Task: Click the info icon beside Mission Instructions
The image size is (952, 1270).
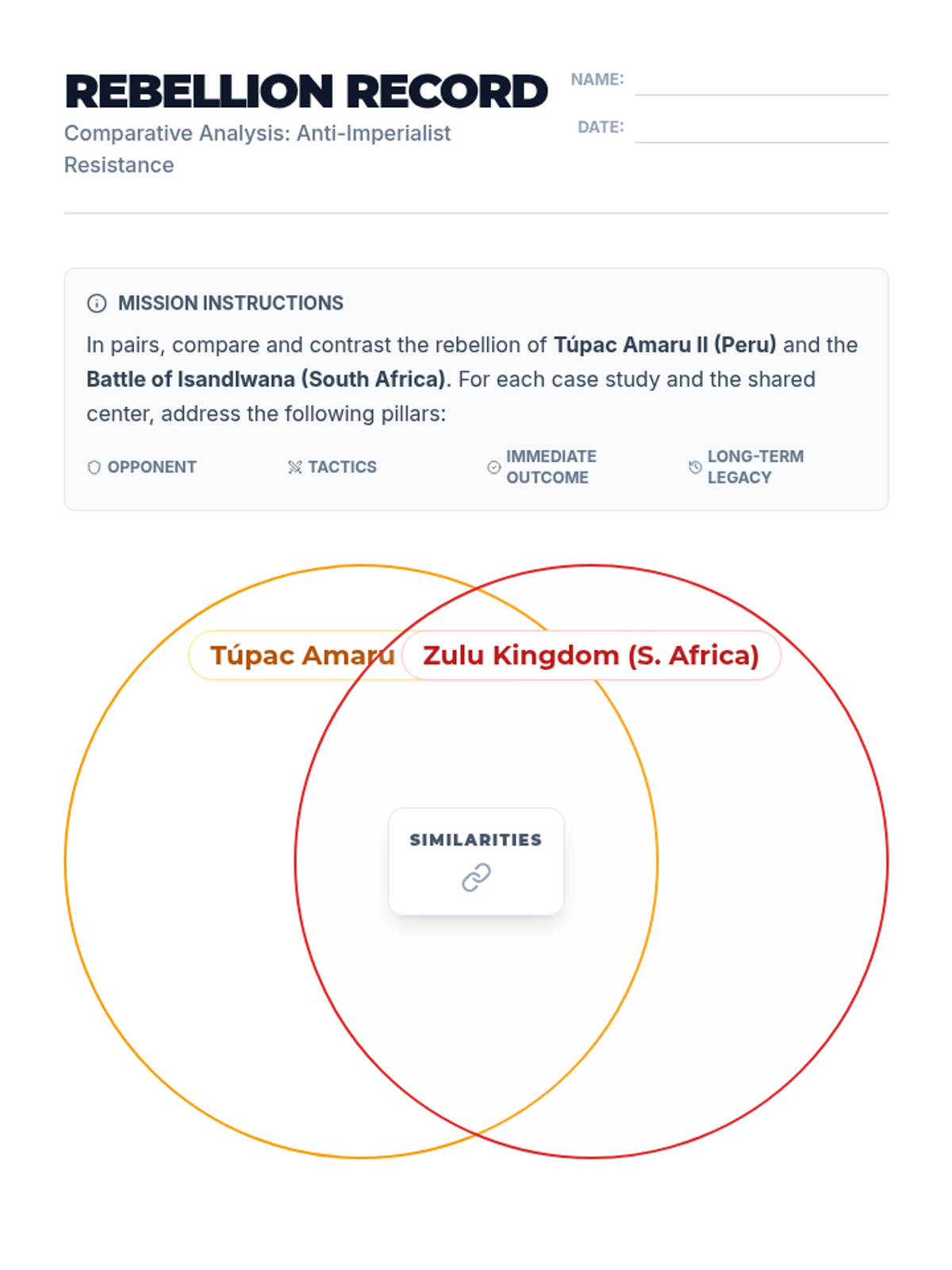Action: point(97,303)
